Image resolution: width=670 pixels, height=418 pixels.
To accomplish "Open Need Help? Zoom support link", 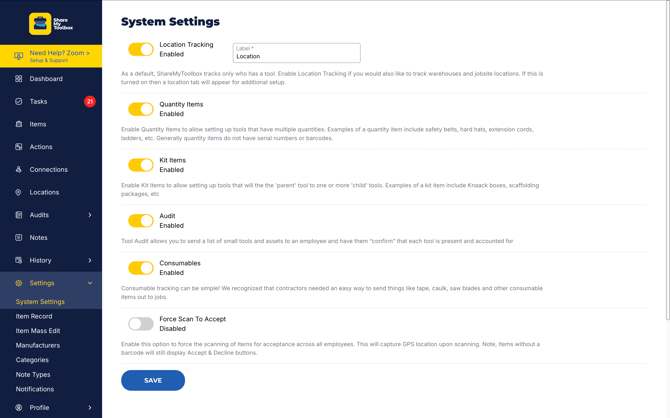I will pos(51,56).
